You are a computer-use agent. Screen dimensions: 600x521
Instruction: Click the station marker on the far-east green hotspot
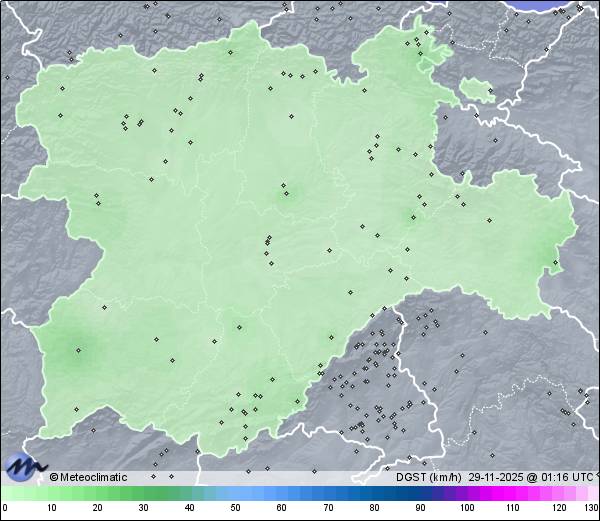tap(553, 264)
